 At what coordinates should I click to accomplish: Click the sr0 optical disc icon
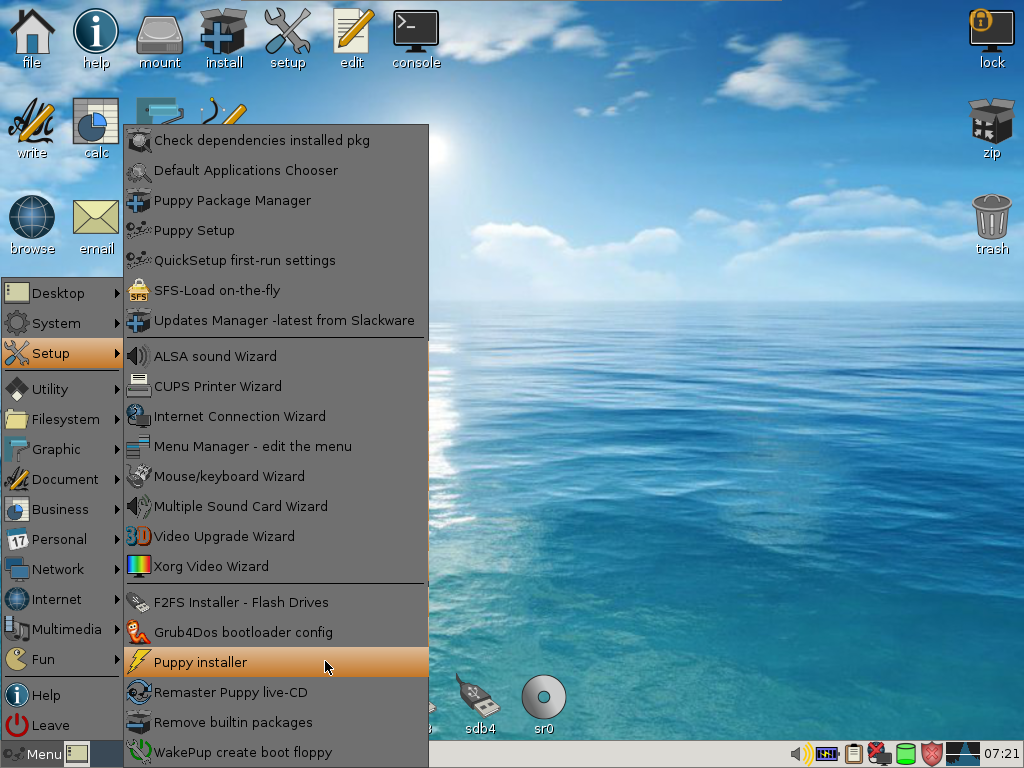pyautogui.click(x=543, y=705)
